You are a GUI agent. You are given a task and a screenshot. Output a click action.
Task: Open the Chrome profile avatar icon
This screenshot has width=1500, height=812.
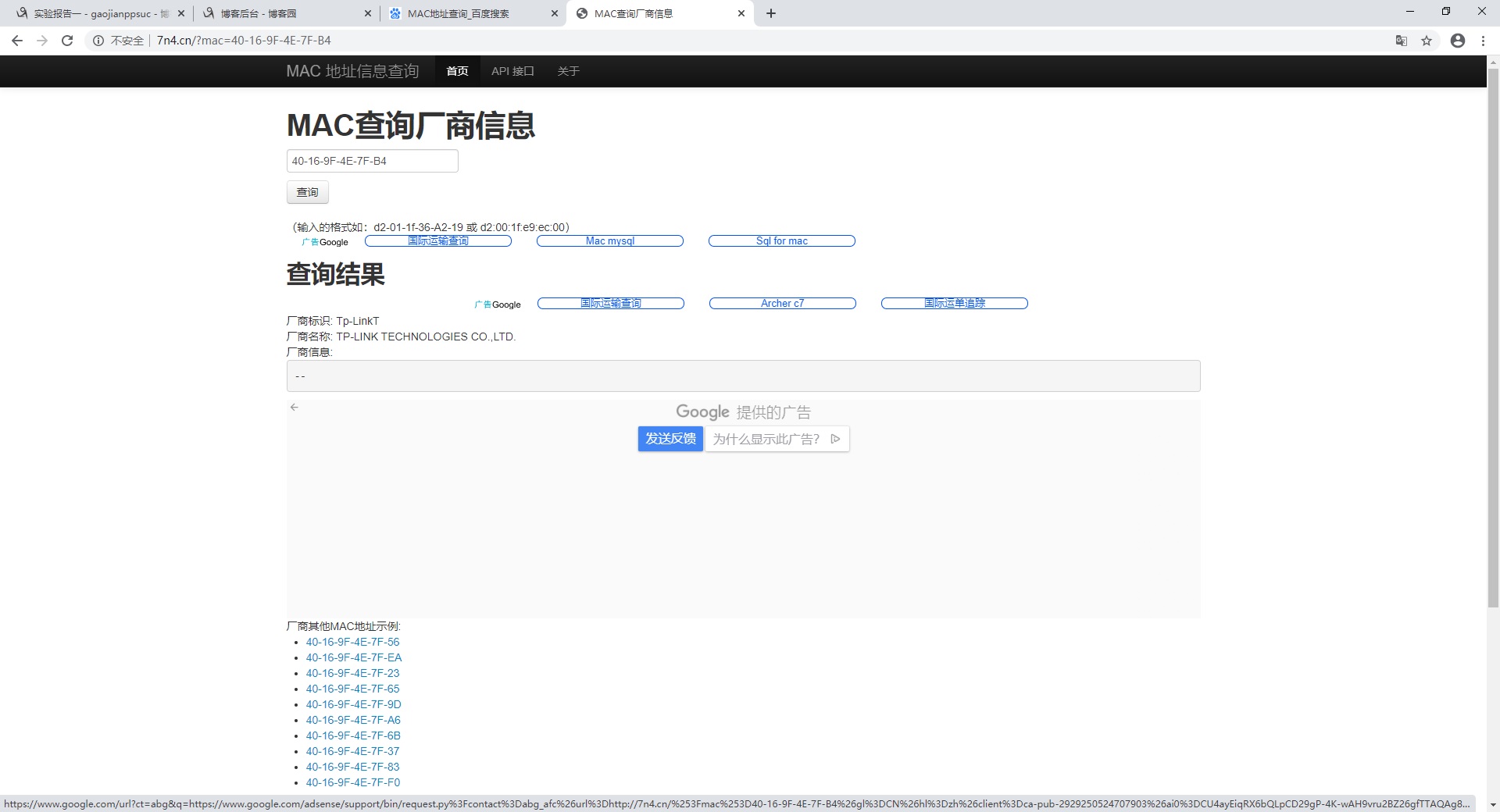pyautogui.click(x=1458, y=41)
